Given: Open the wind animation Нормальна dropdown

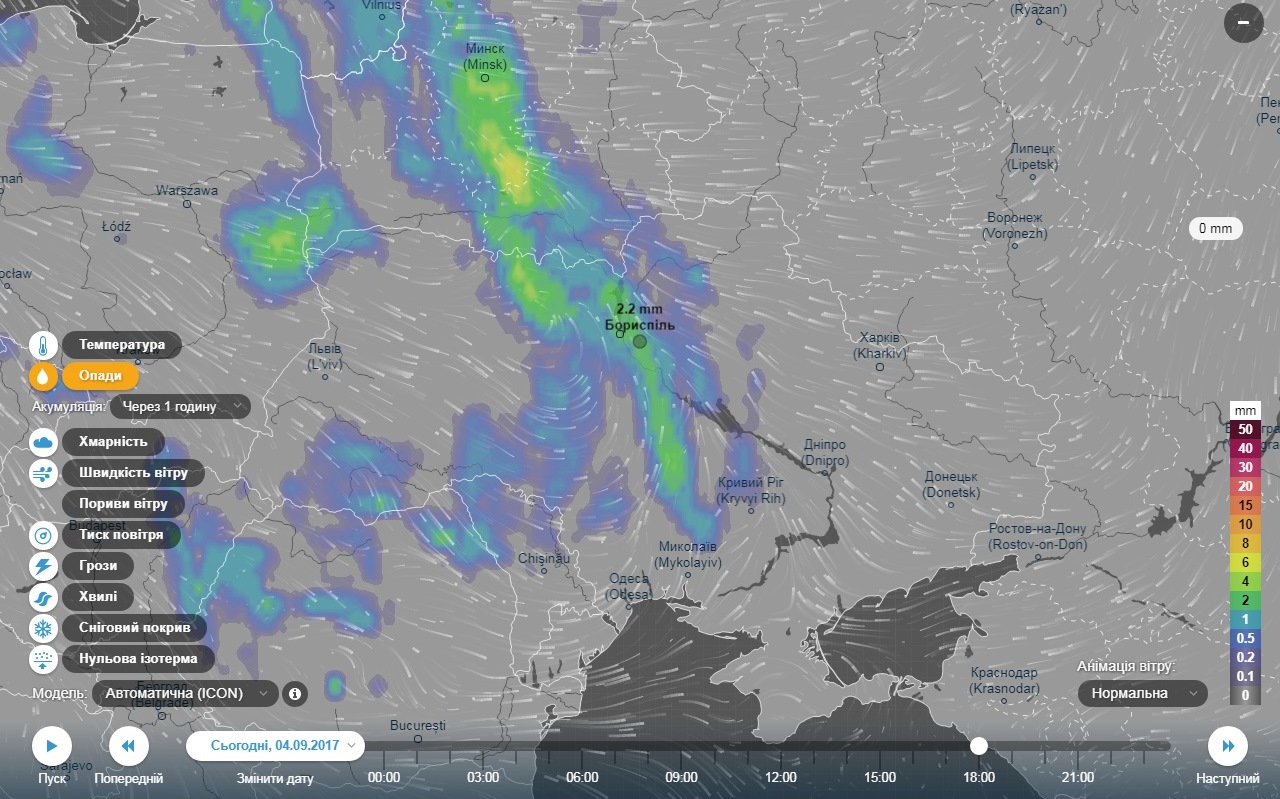Looking at the screenshot, I should [1142, 693].
